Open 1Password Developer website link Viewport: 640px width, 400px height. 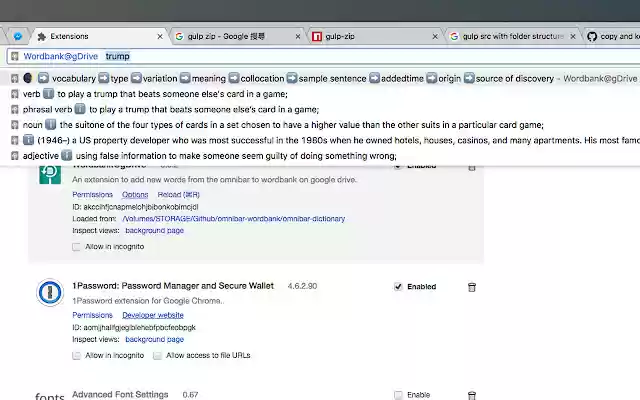[x=153, y=315]
